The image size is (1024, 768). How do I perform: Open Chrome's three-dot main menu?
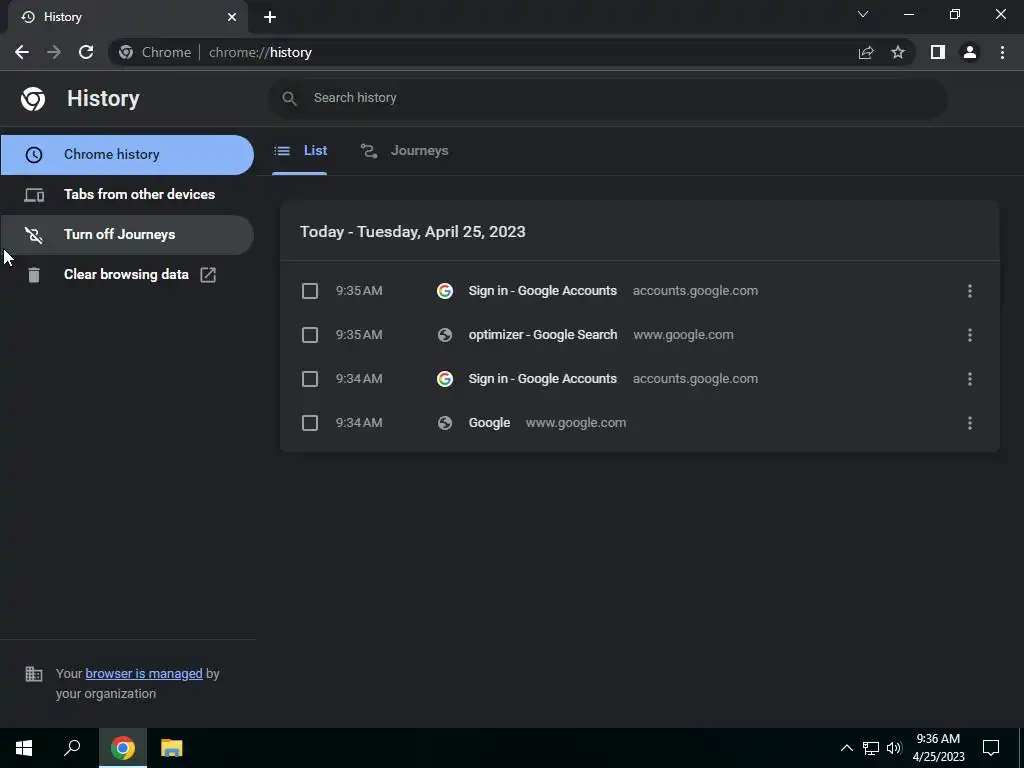point(1002,52)
